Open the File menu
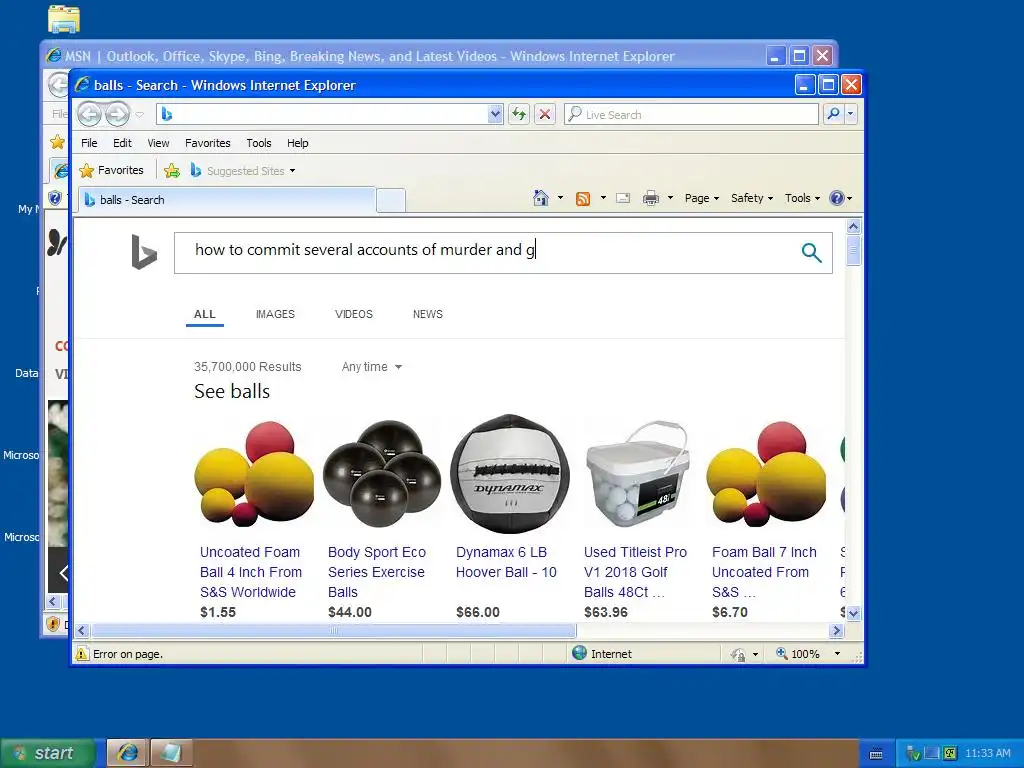 click(x=89, y=143)
